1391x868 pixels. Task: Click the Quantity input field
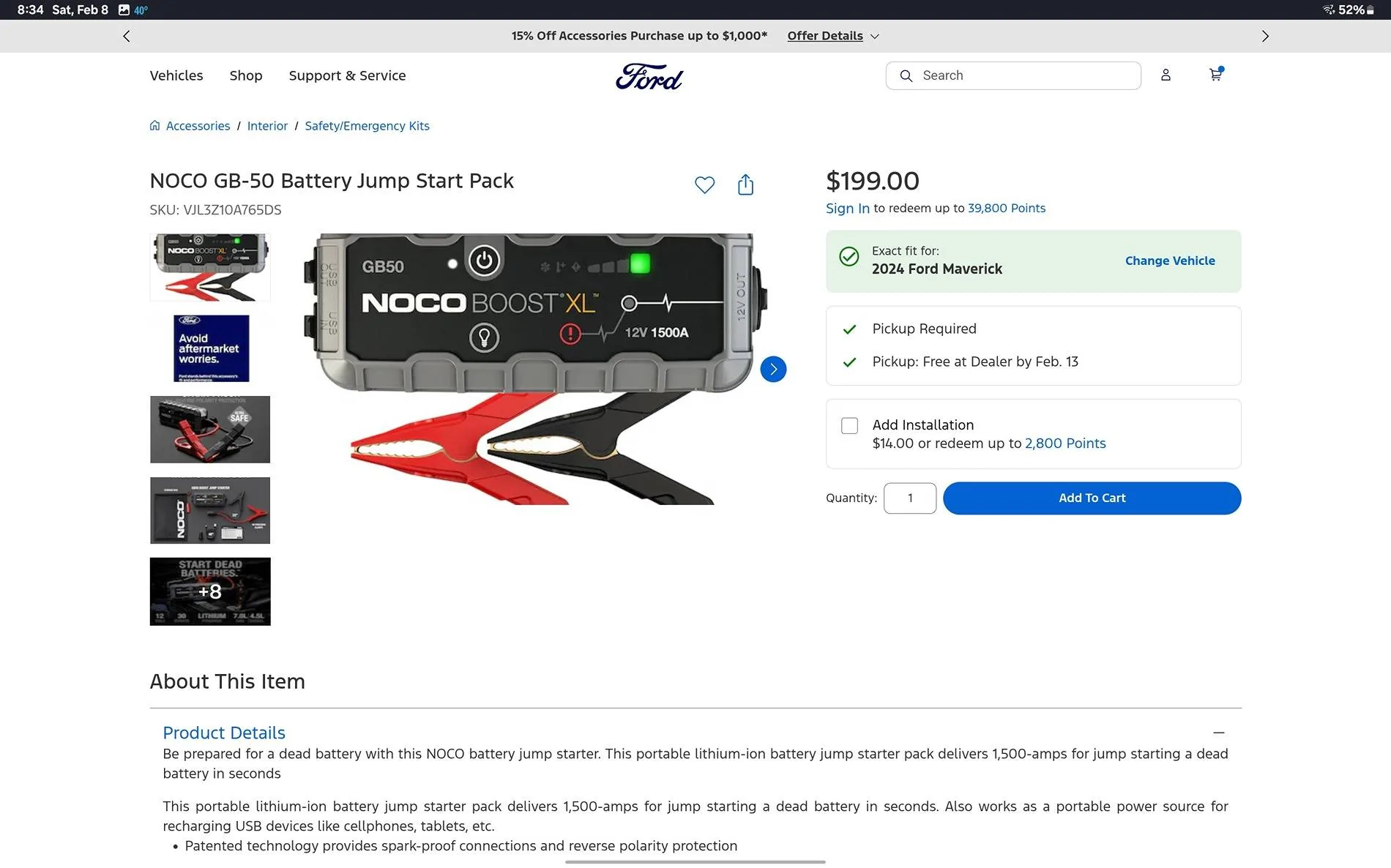910,498
